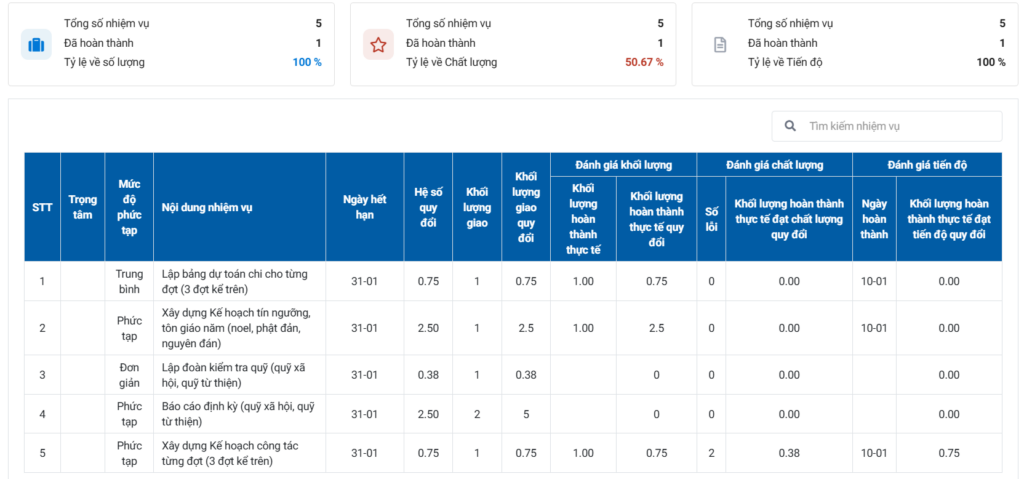Select task 'Báo cáo định kỳ'
This screenshot has height=479, width=1024.
[238, 414]
